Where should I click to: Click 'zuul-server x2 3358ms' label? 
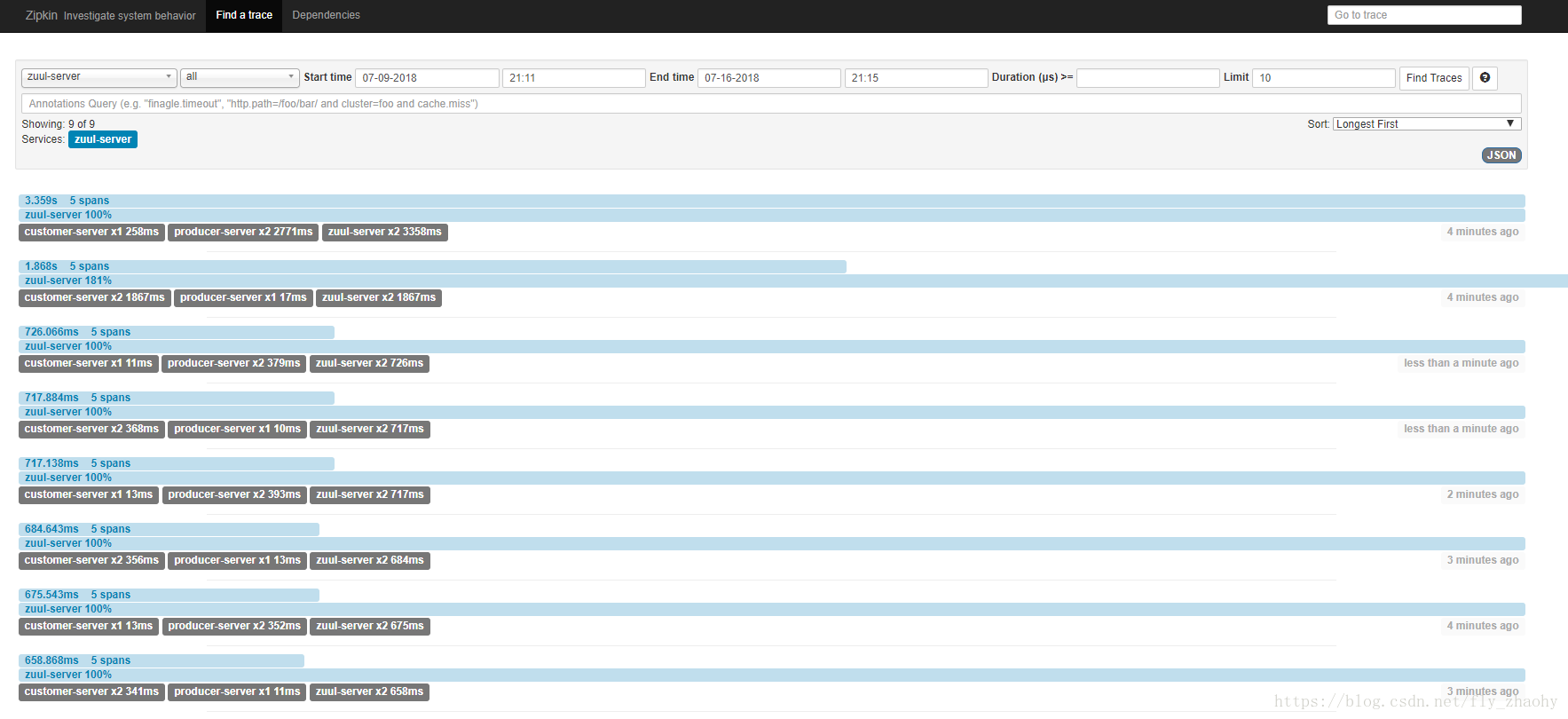click(384, 233)
